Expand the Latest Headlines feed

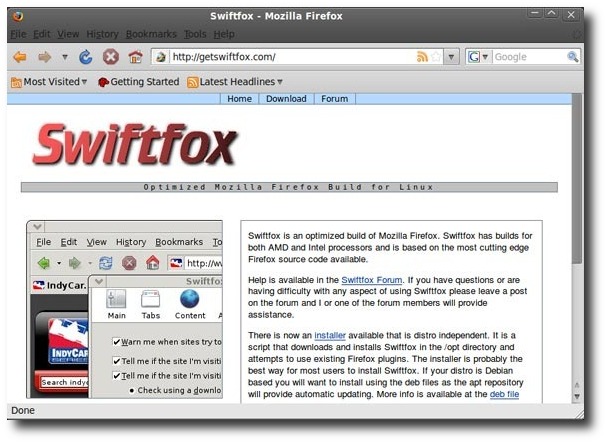click(235, 82)
